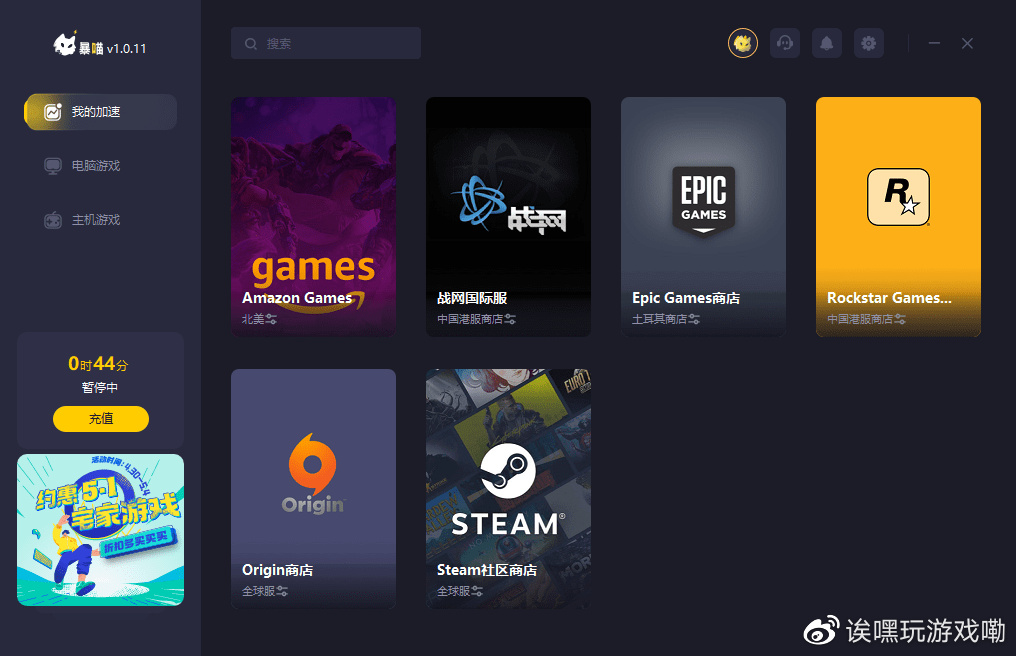Click the Steam logo
1016x656 pixels.
coord(508,489)
